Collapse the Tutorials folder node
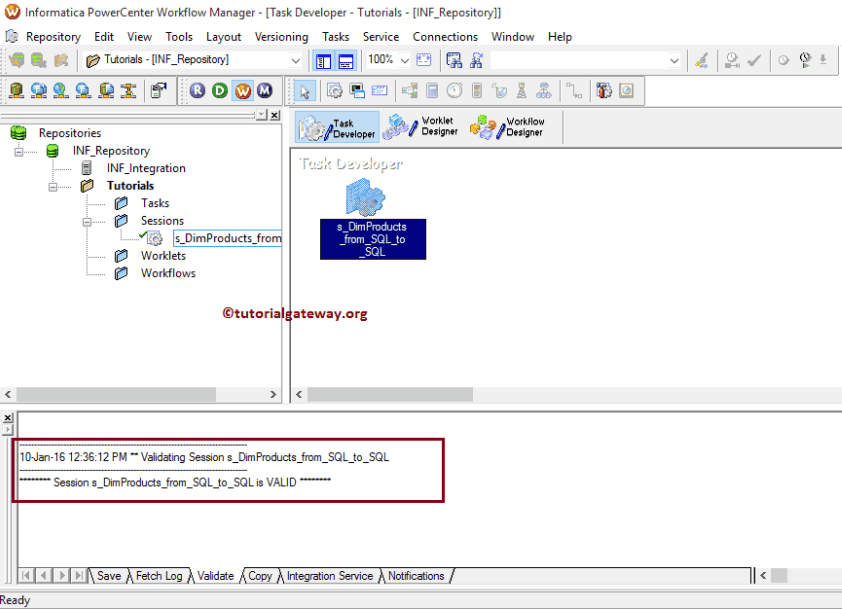The height and width of the screenshot is (609, 842). point(53,186)
